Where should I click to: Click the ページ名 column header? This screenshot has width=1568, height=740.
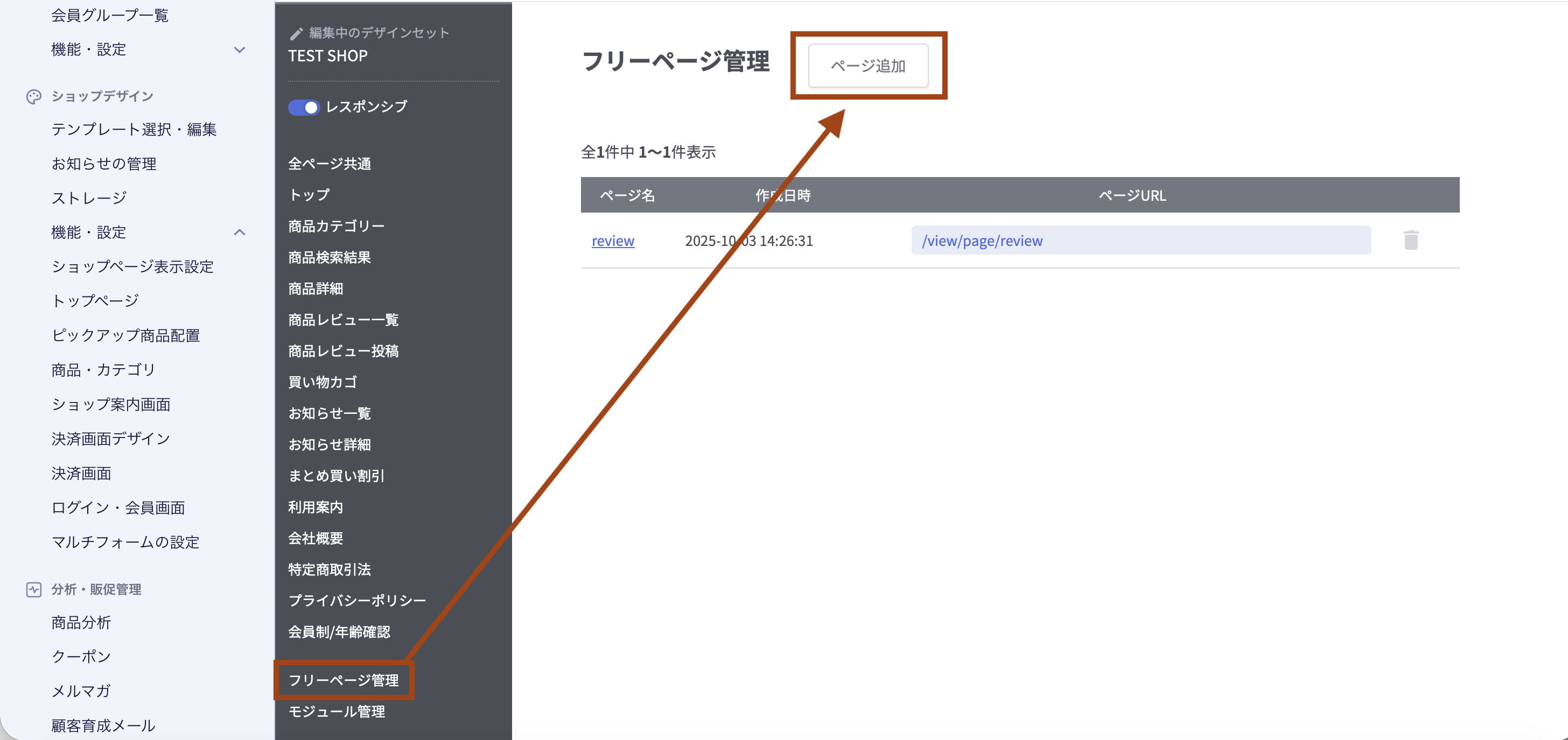(x=627, y=195)
